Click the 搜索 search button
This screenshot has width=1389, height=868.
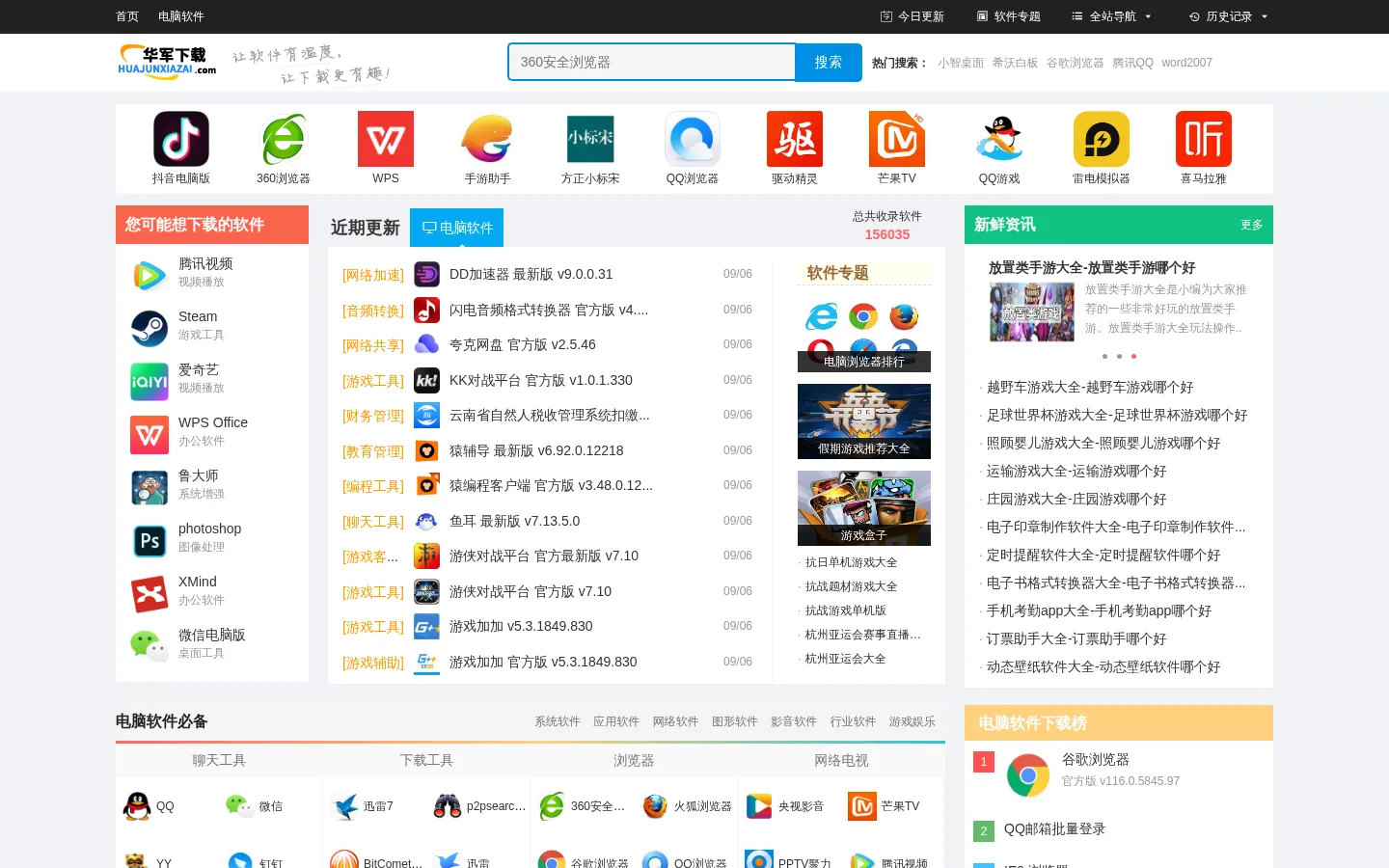coord(828,63)
